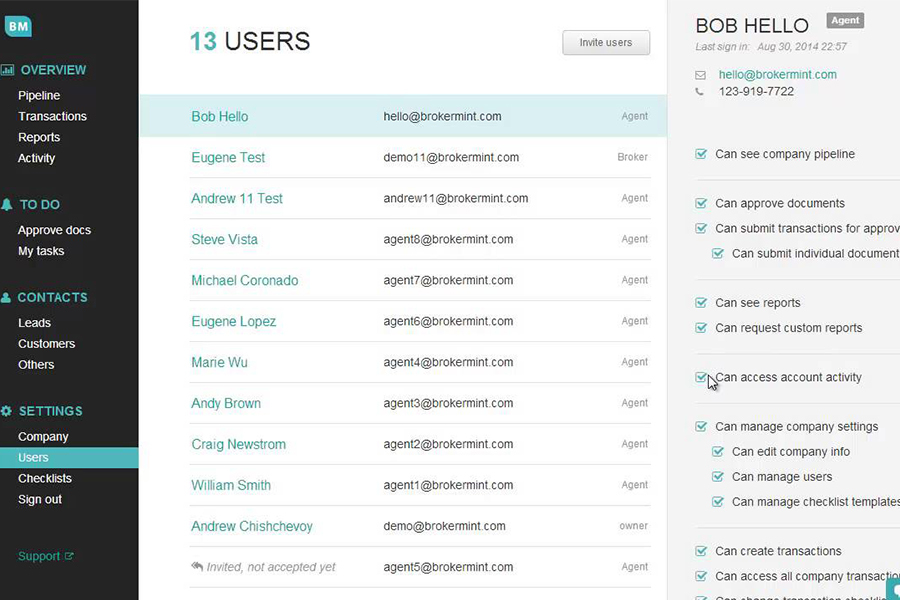Open Pipeline in the sidebar
The width and height of the screenshot is (900, 600).
coord(39,95)
